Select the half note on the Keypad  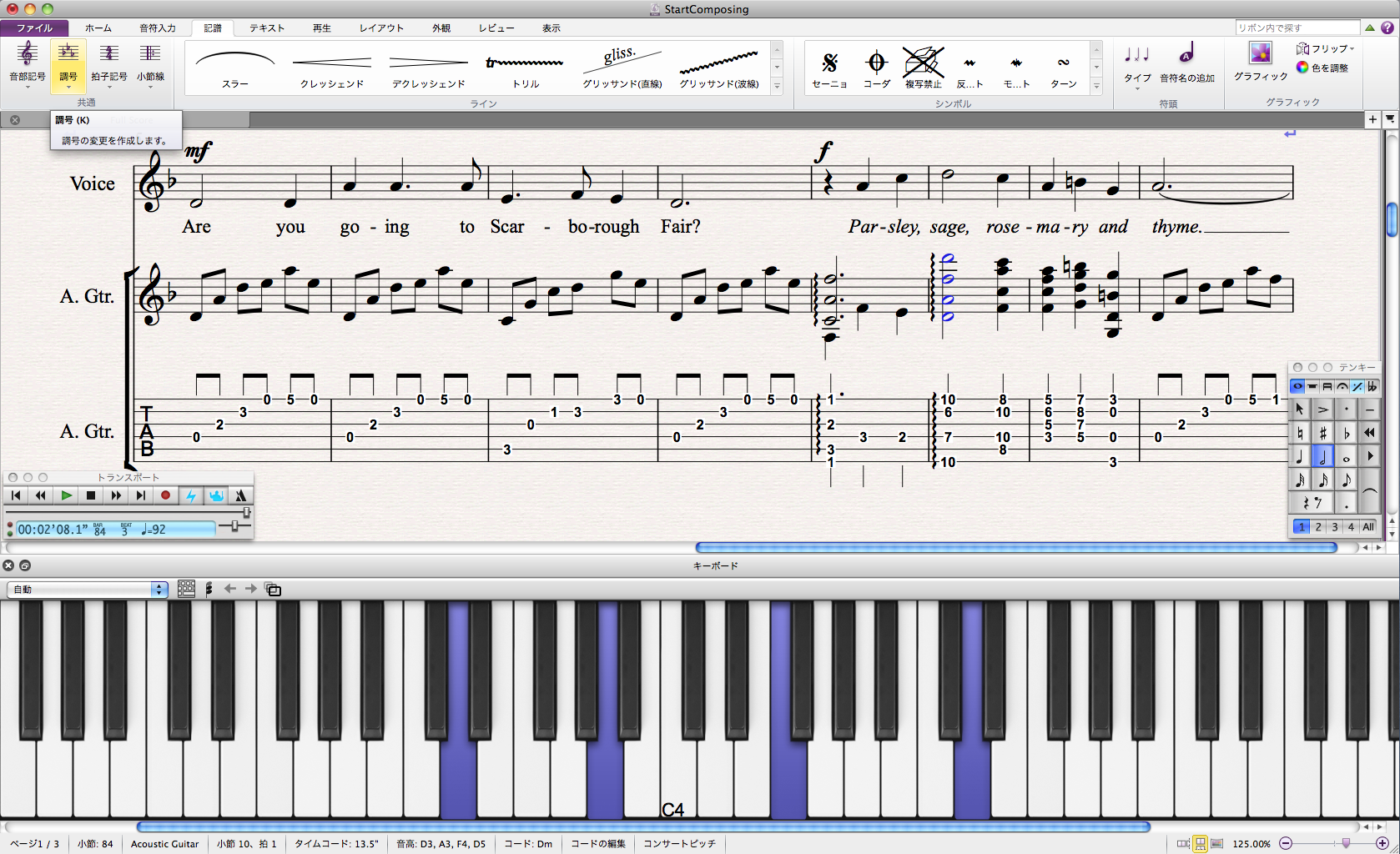pos(1323,456)
